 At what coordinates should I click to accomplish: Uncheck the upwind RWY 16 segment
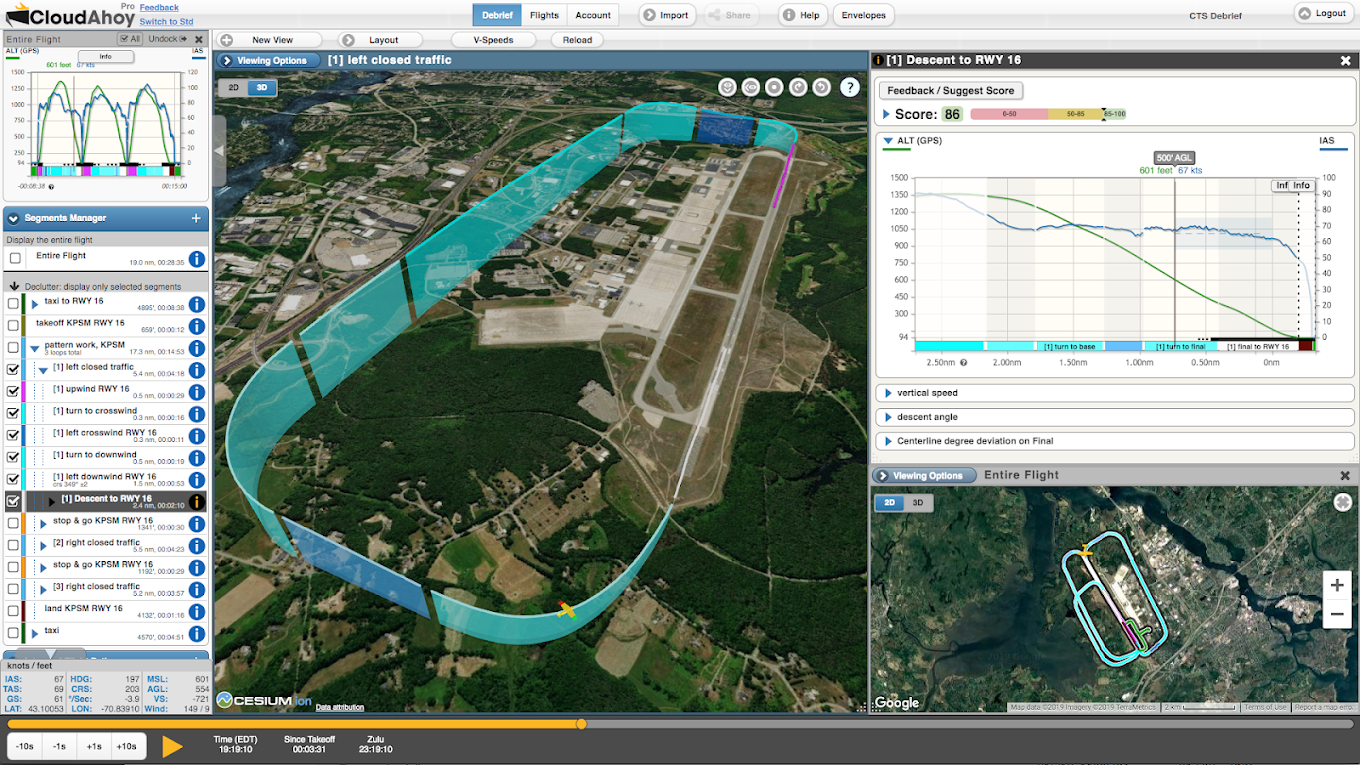[x=13, y=391]
